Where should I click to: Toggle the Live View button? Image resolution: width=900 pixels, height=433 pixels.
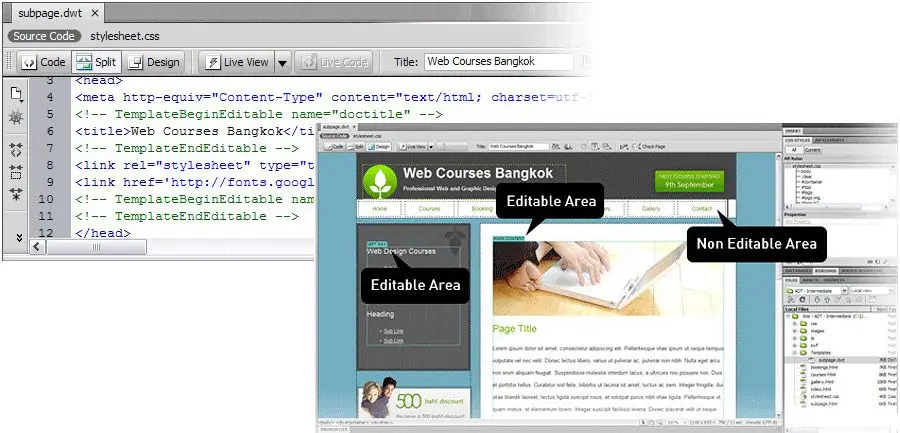point(236,62)
